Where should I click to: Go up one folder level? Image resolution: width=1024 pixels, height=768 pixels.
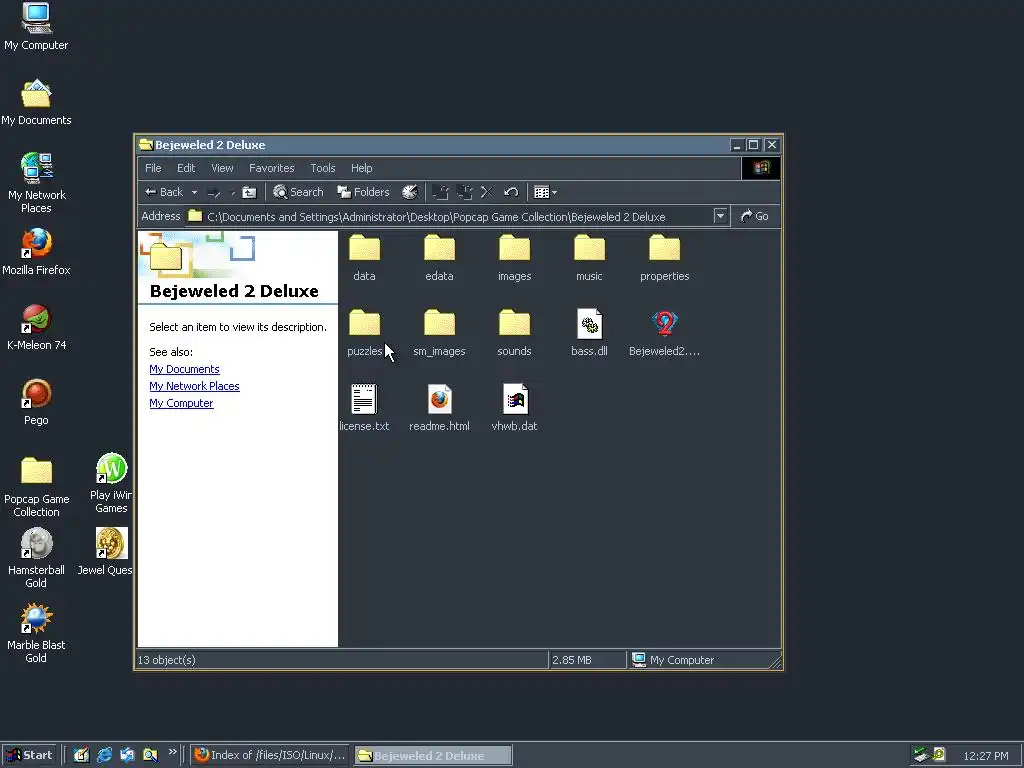click(x=249, y=192)
